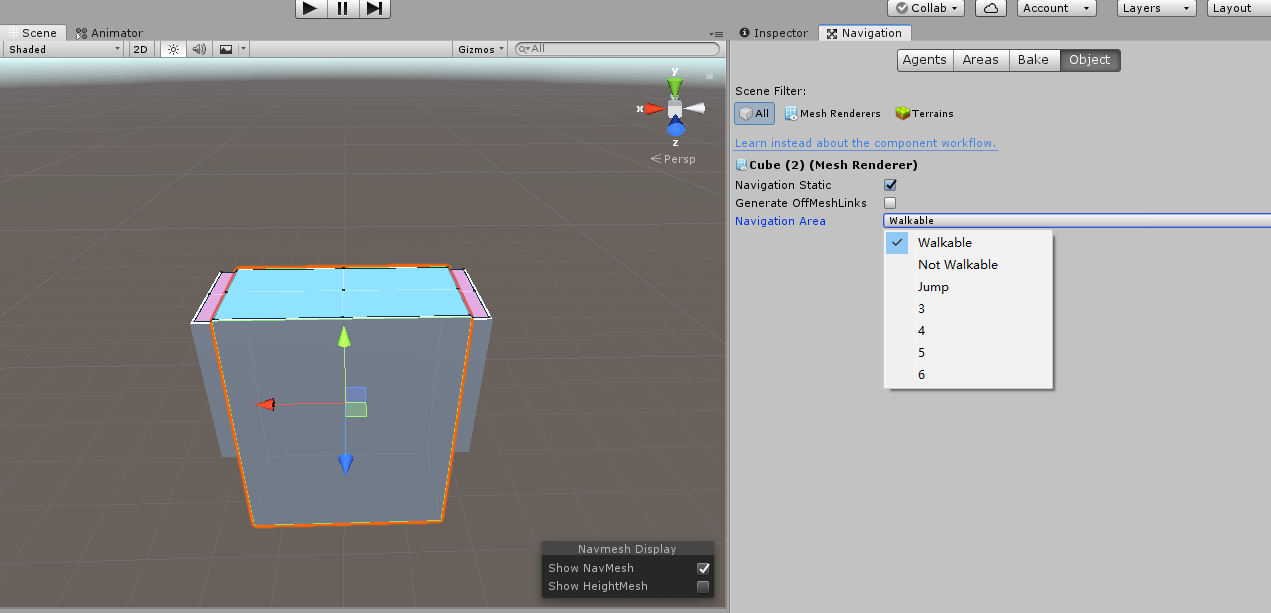Switch to the Inspector tab
The image size is (1271, 613).
click(x=773, y=33)
